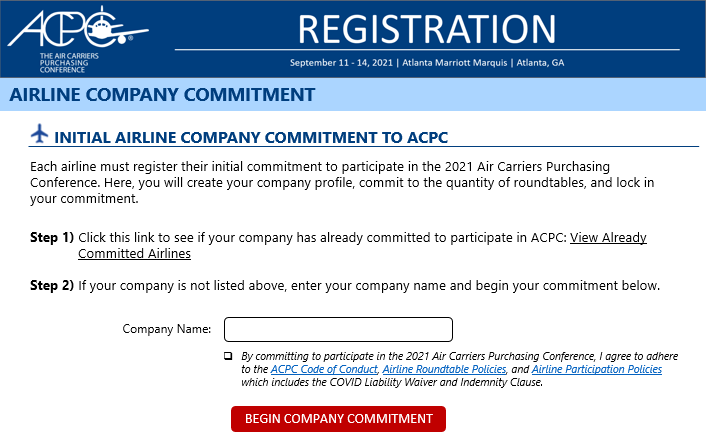Open the View Already Committed Airlines link

[x=362, y=245]
